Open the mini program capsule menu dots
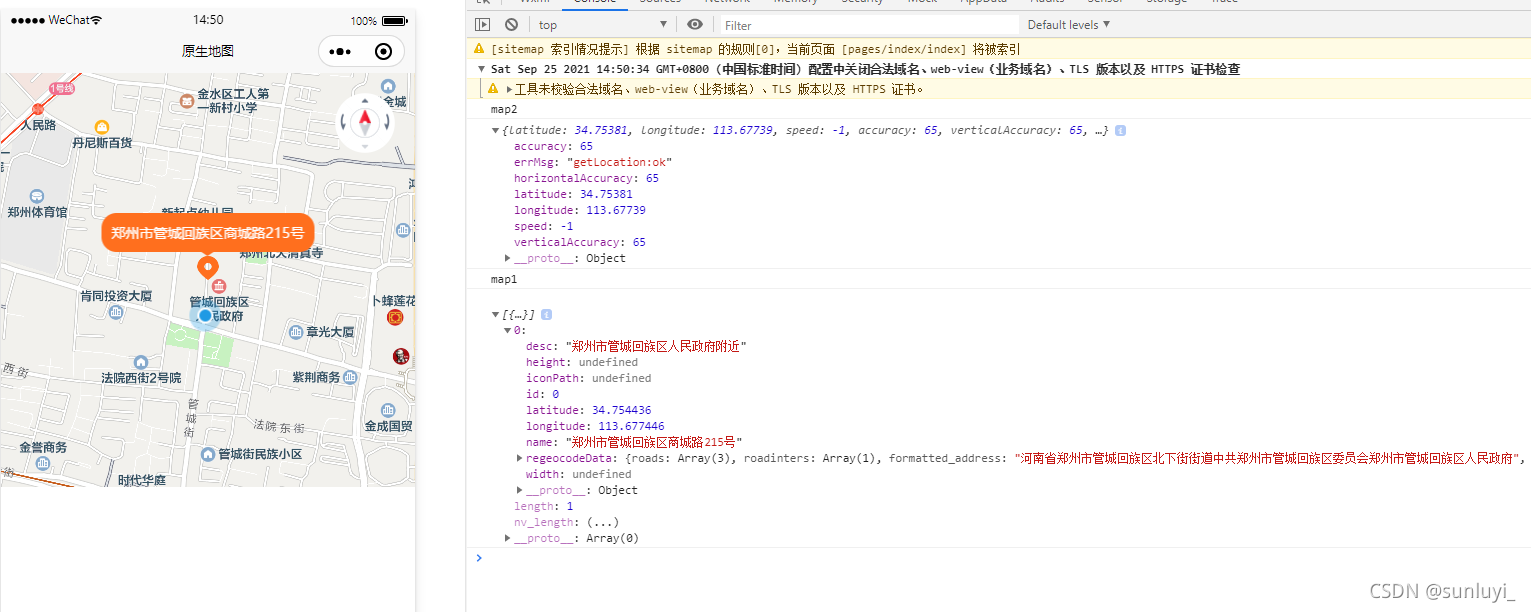The image size is (1531, 612). (341, 51)
